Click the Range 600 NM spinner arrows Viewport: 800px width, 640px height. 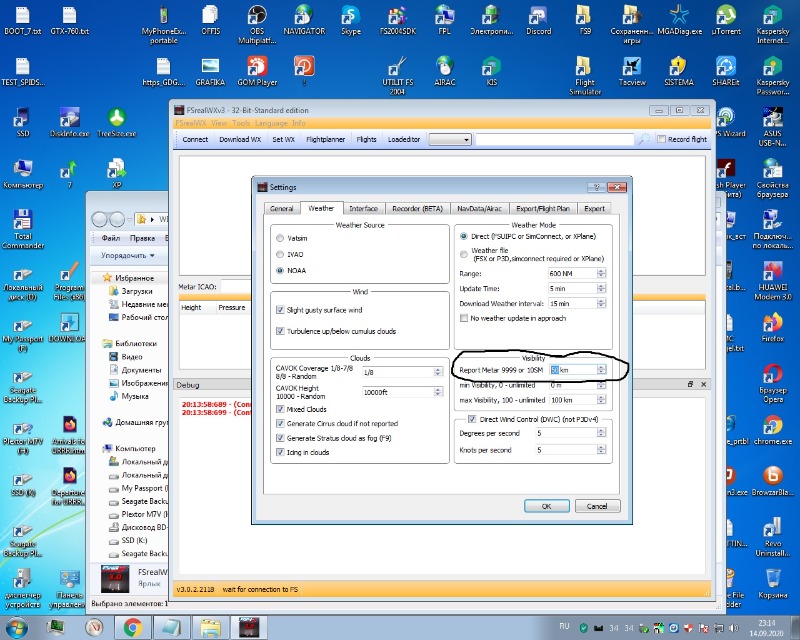point(600,273)
